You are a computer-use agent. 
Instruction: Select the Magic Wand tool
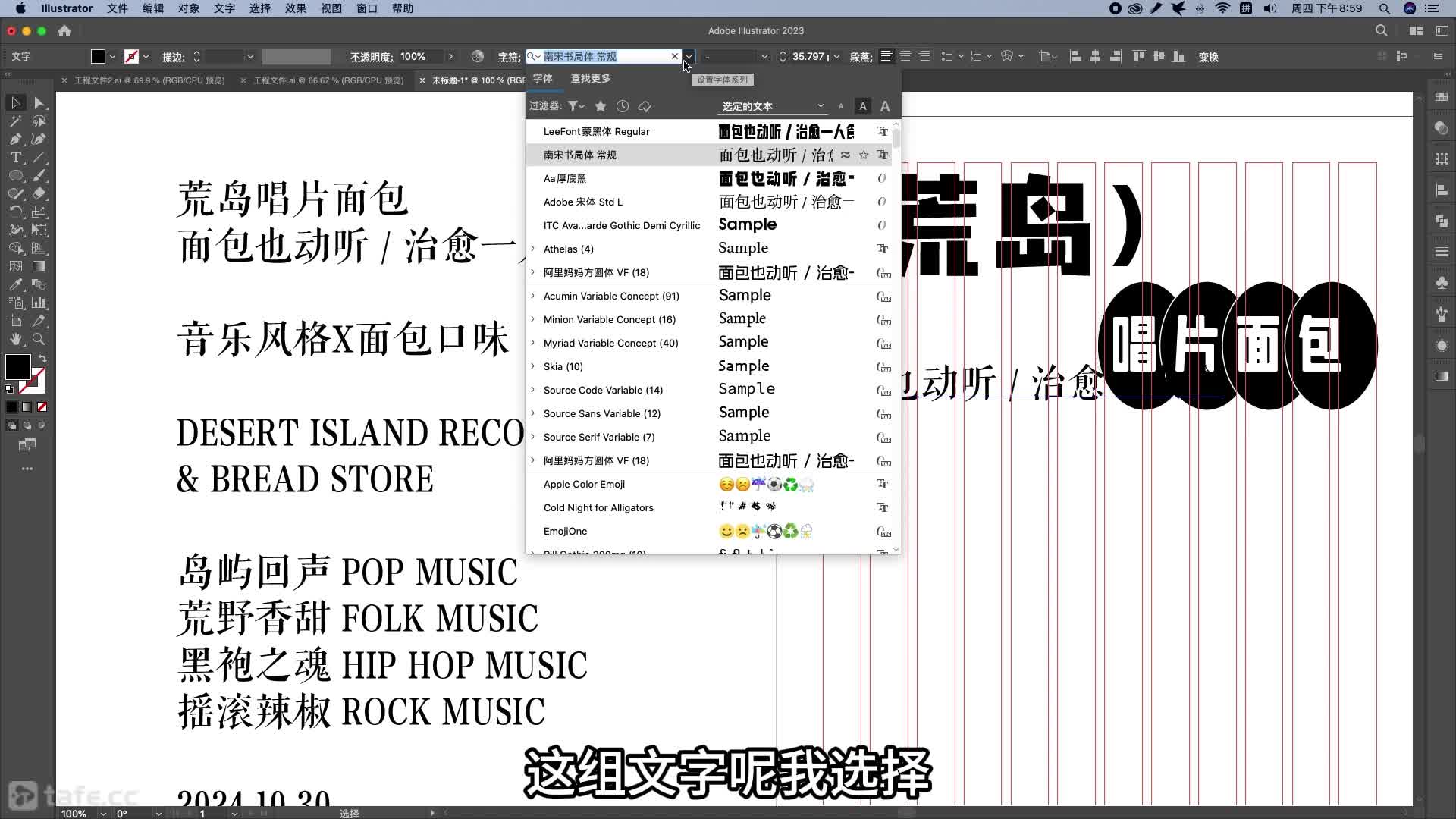[x=15, y=121]
